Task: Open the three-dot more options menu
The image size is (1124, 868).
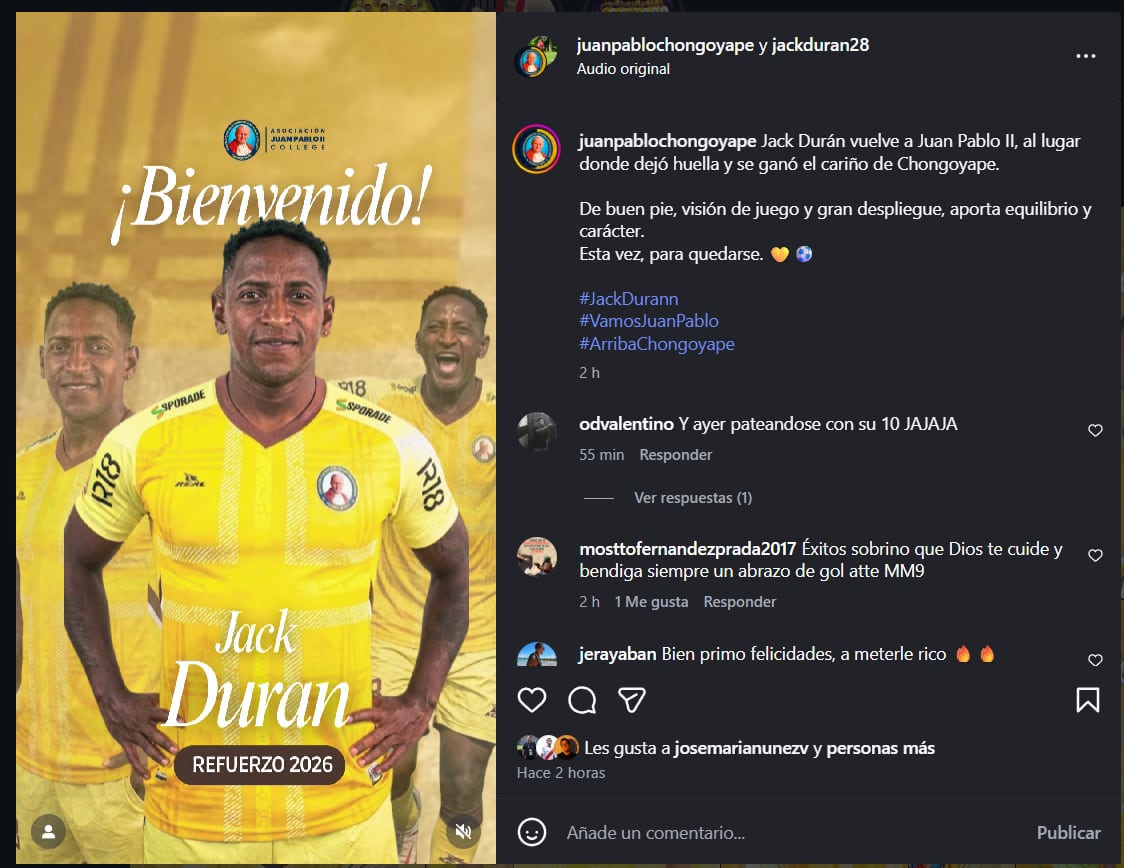Action: coord(1085,56)
